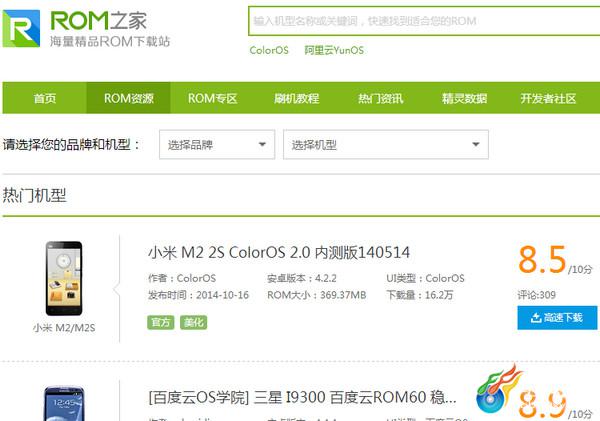Click the 海量精品ROM下载站 tagline

(x=110, y=41)
